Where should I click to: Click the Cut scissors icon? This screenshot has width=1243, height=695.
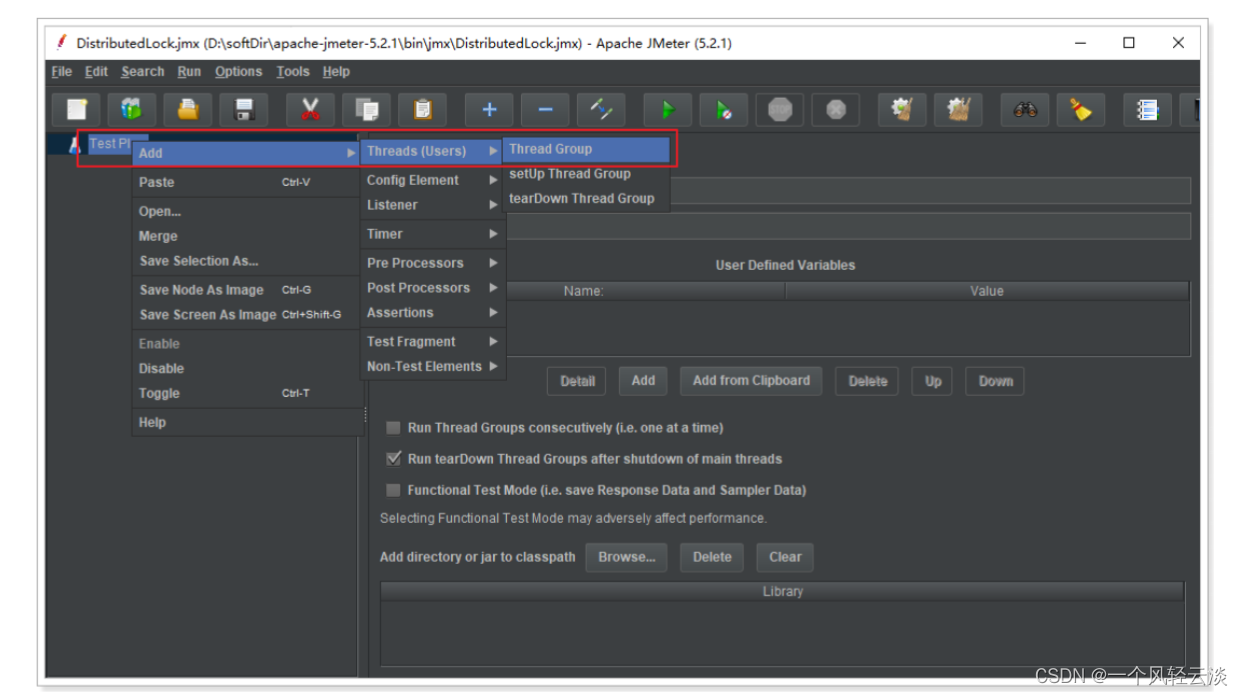[x=310, y=109]
